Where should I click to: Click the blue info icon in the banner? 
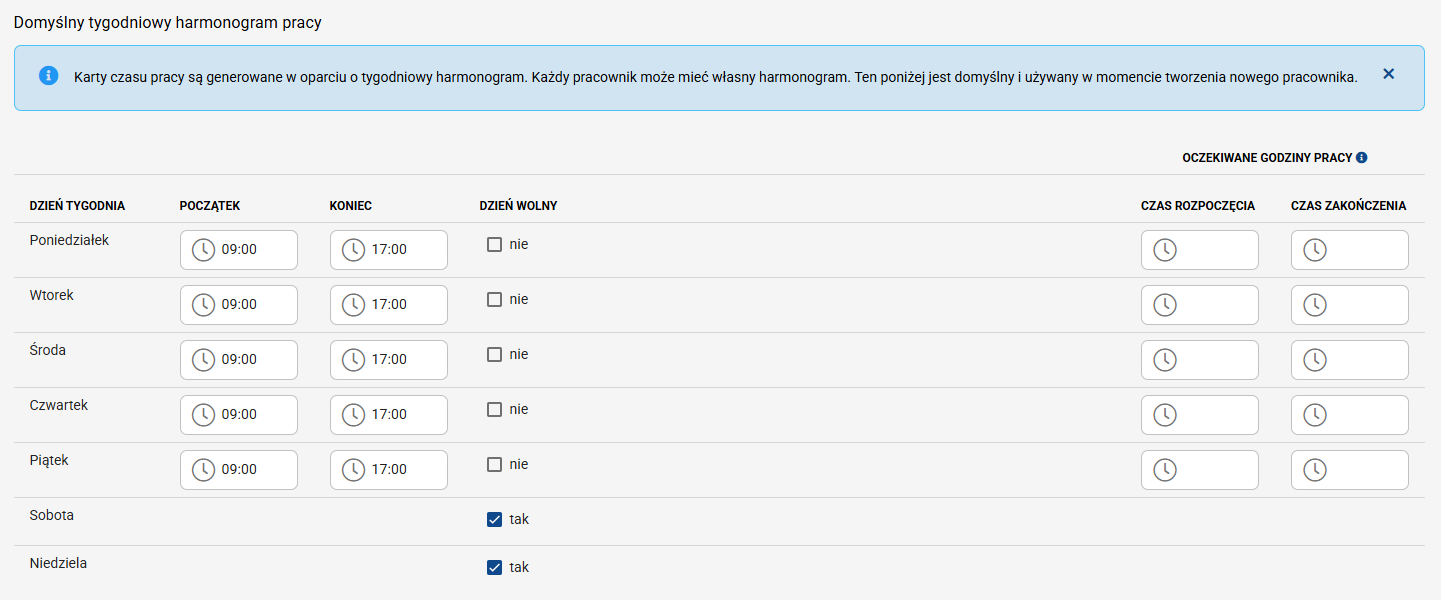48,76
